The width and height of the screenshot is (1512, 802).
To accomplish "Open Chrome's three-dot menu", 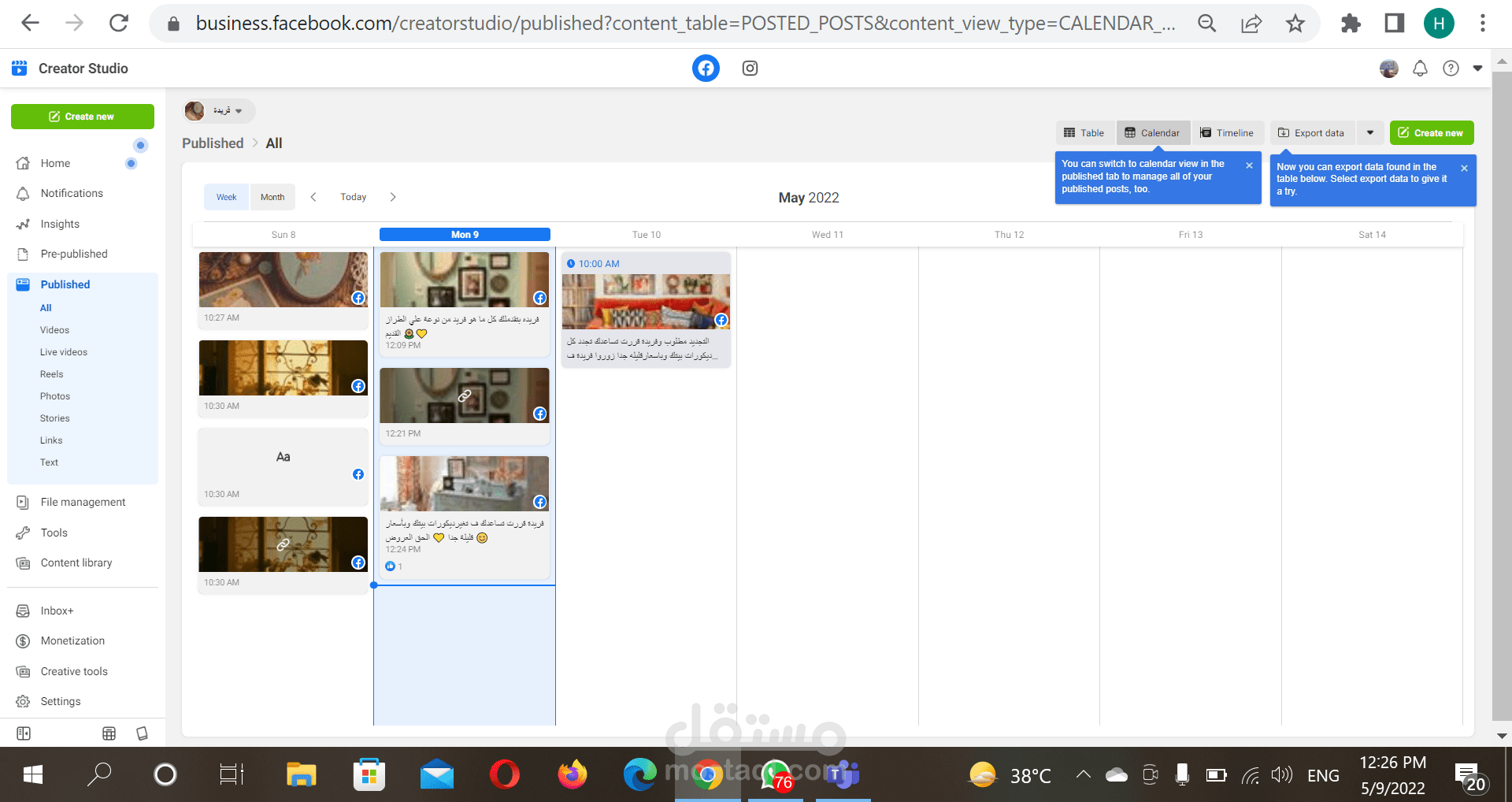I will pos(1483,24).
